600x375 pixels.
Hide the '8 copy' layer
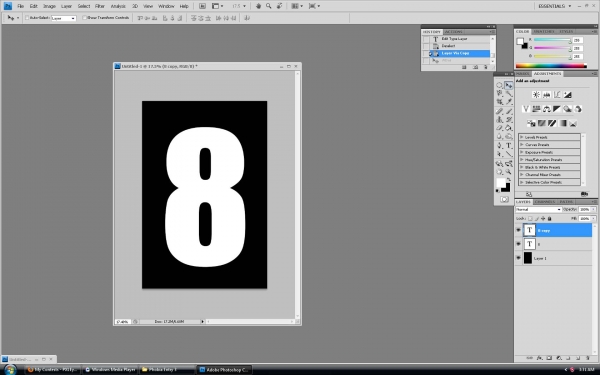tap(518, 230)
